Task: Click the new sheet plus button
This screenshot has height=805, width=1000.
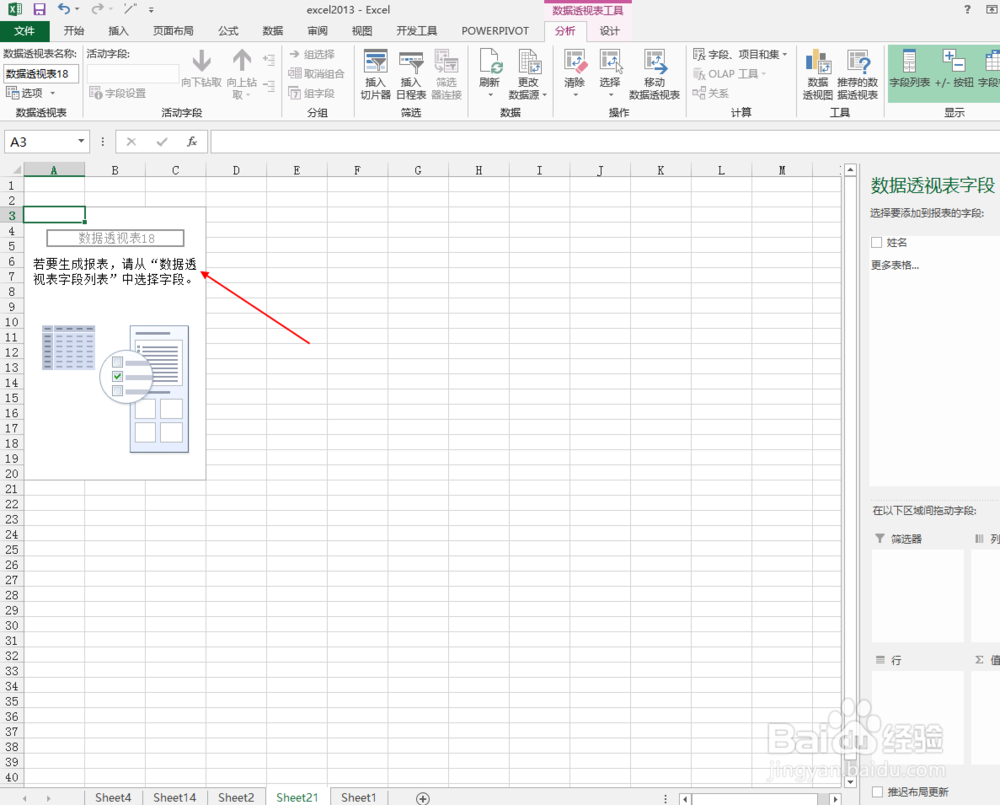Action: [422, 798]
